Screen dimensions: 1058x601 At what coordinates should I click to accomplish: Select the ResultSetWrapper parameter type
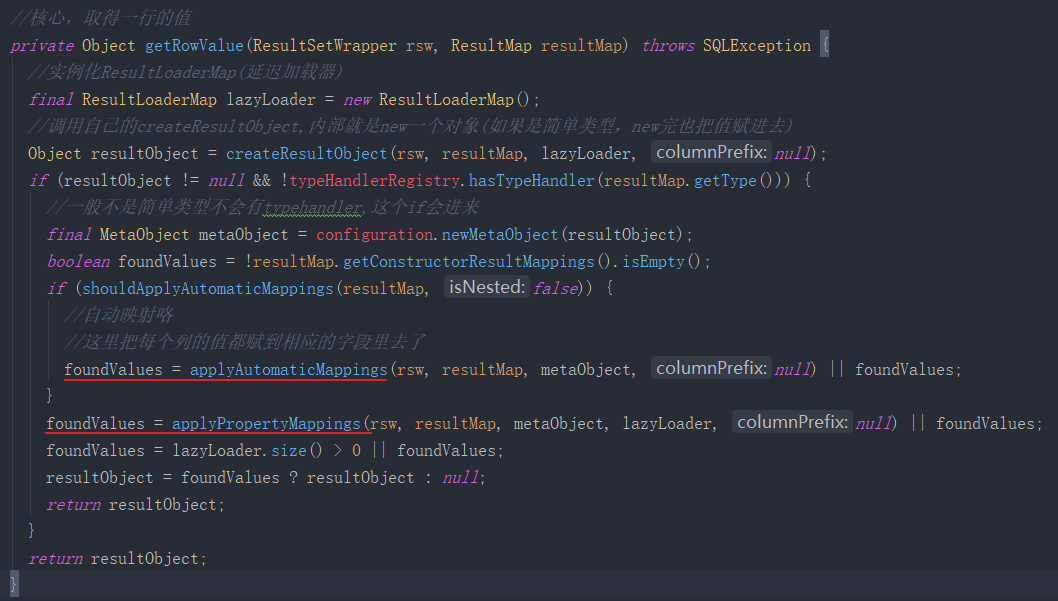[325, 45]
